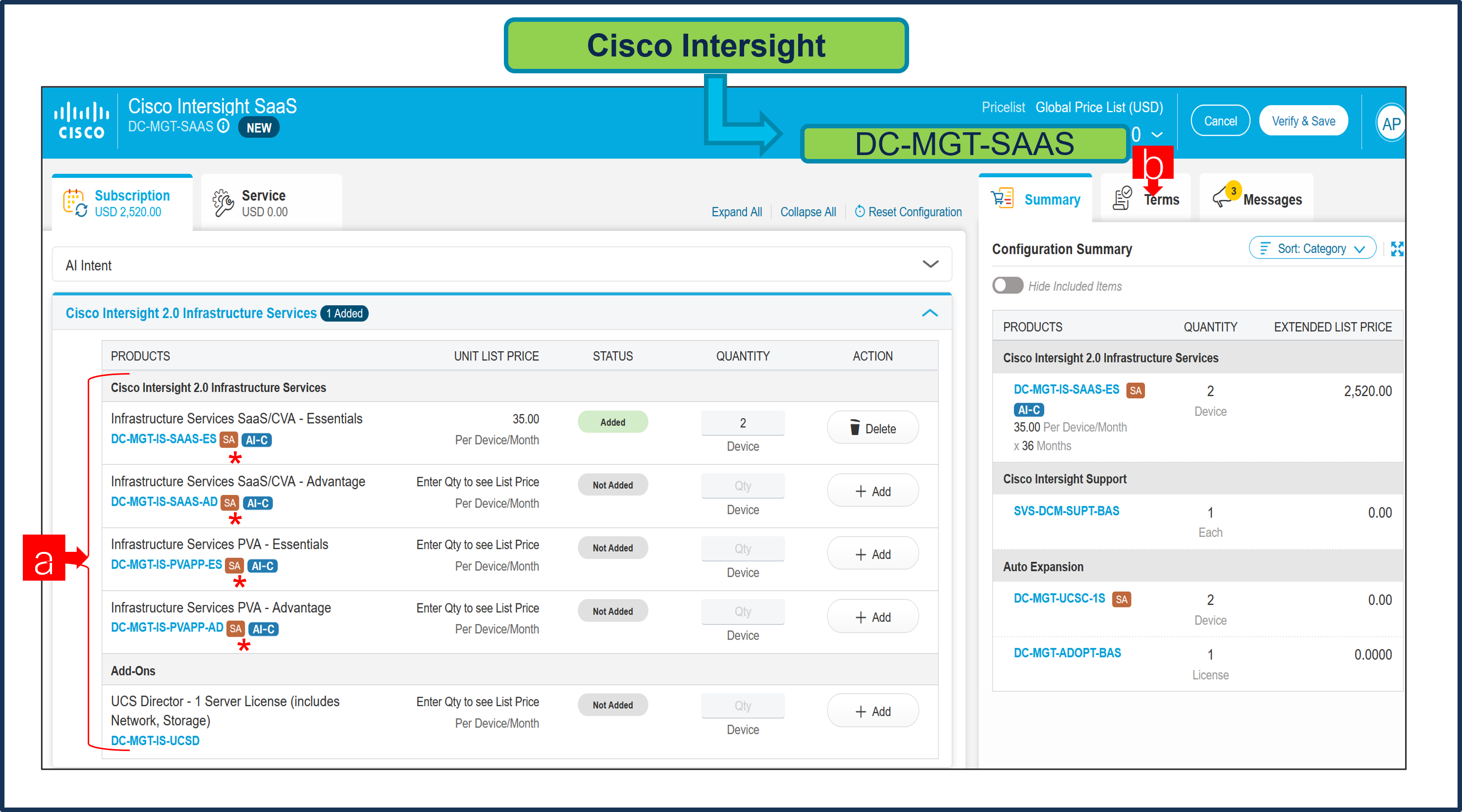Click the Expand All link
This screenshot has height=812, width=1462.
click(x=736, y=212)
